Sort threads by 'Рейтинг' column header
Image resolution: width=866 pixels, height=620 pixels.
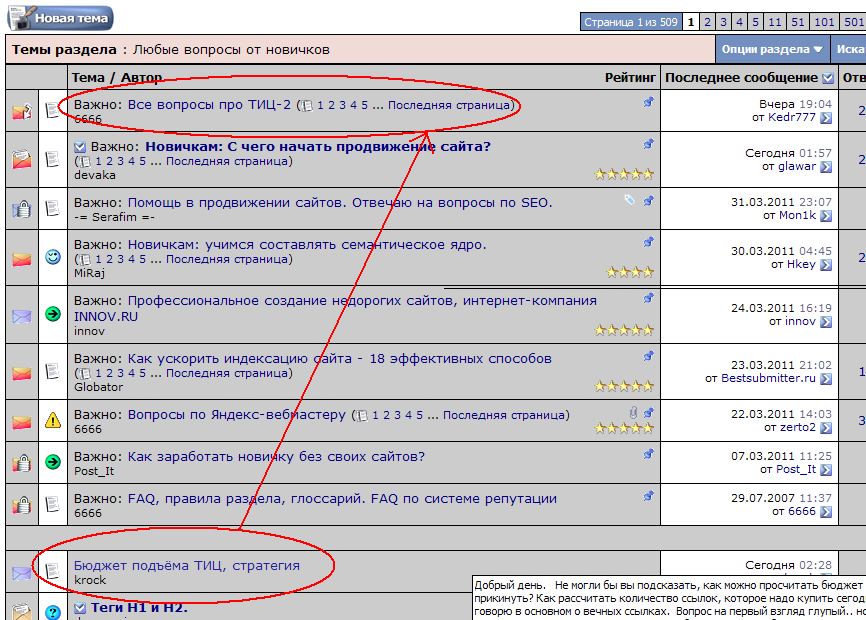630,78
